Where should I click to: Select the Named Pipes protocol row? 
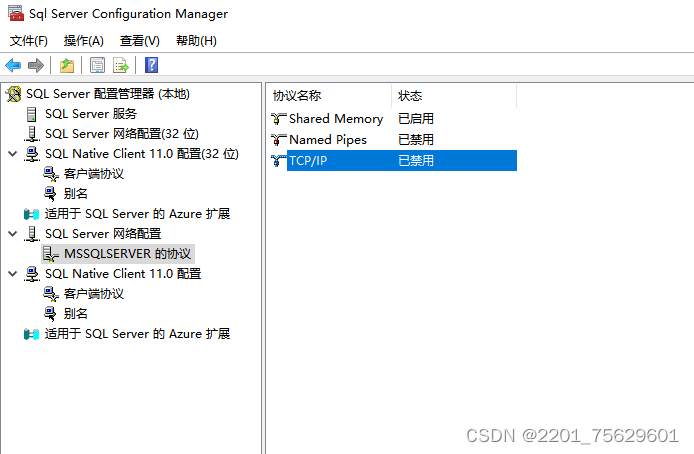(393, 140)
